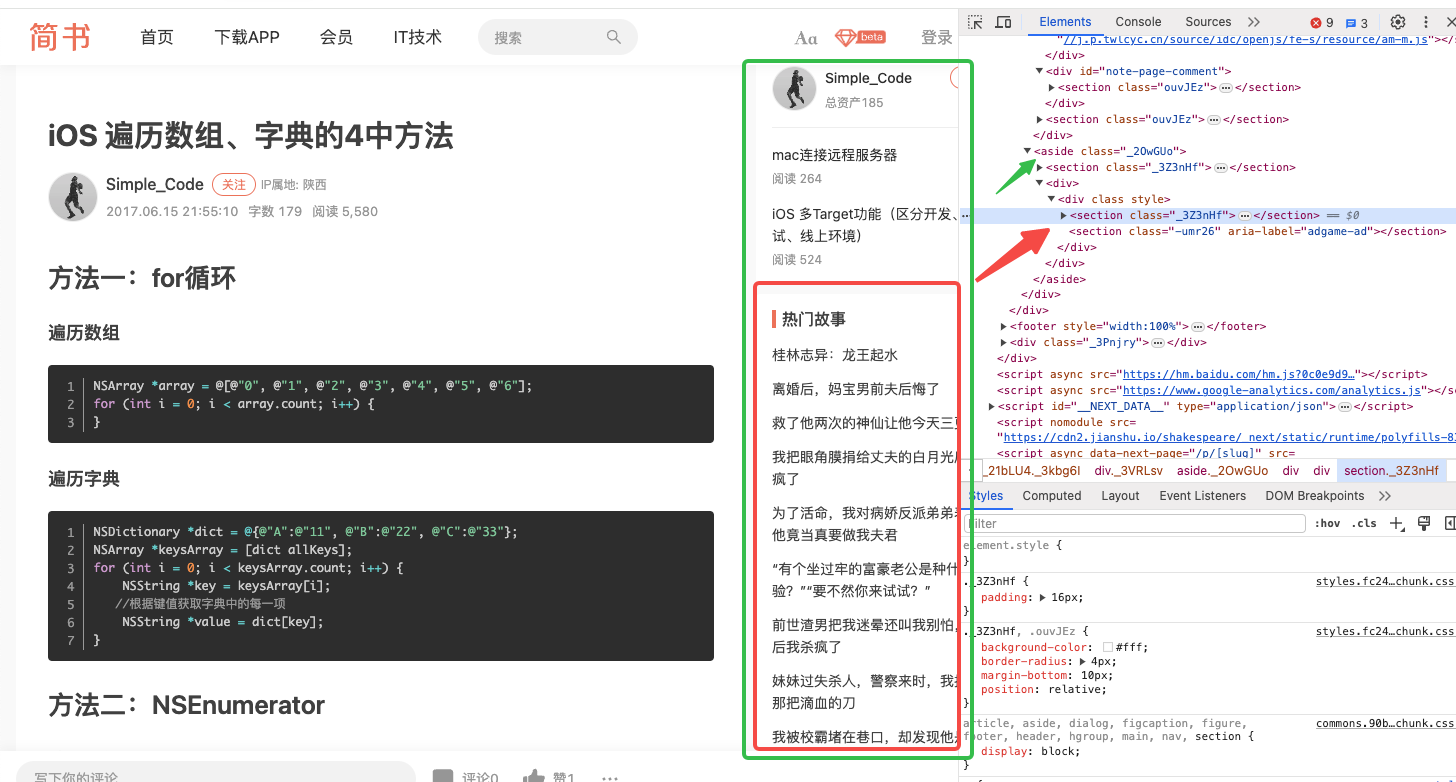Toggle the .cls element classes button

tap(1364, 523)
